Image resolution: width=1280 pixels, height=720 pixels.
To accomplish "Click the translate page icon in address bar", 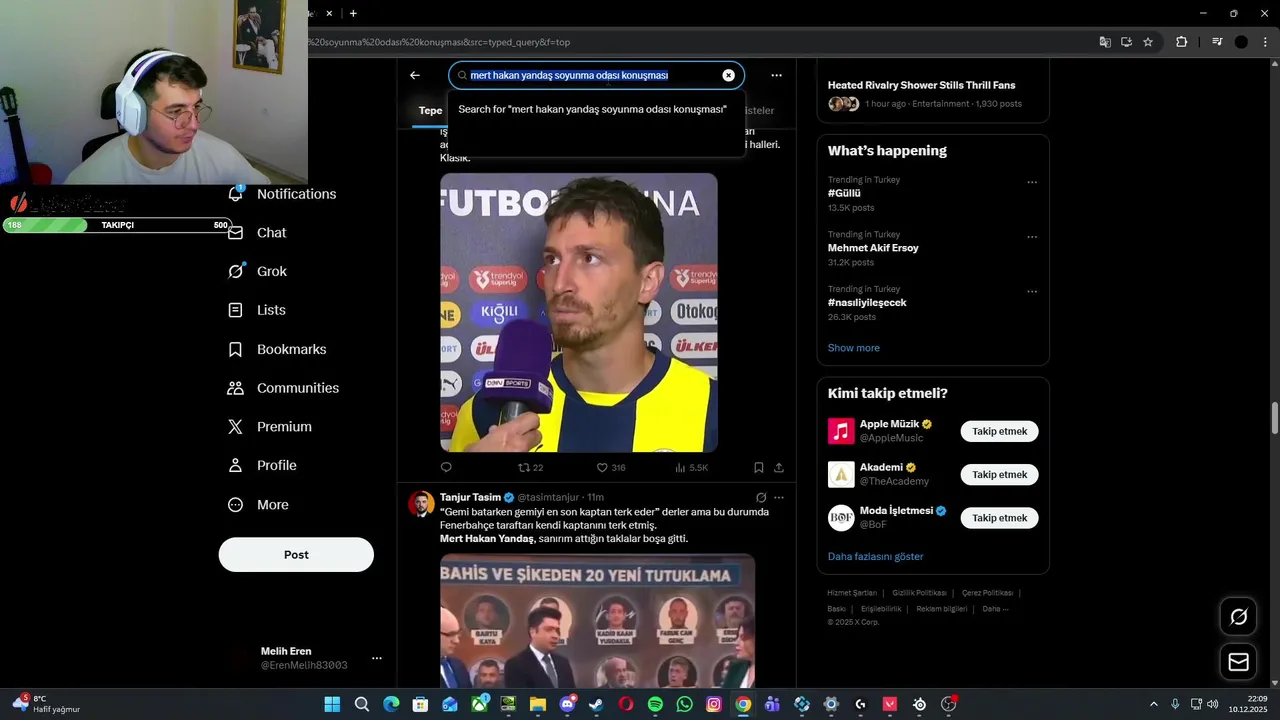I will point(1105,42).
